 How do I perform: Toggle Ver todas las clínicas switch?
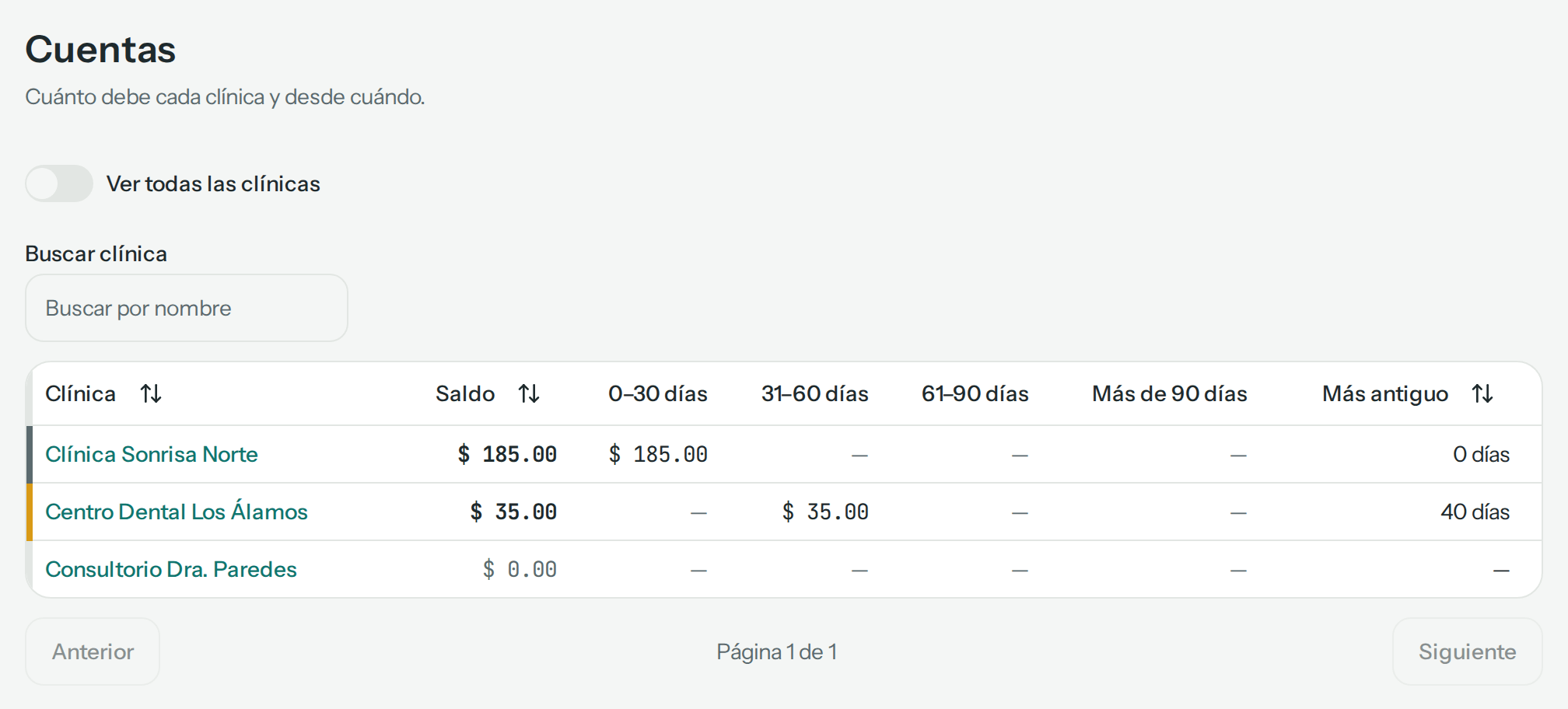tap(59, 183)
